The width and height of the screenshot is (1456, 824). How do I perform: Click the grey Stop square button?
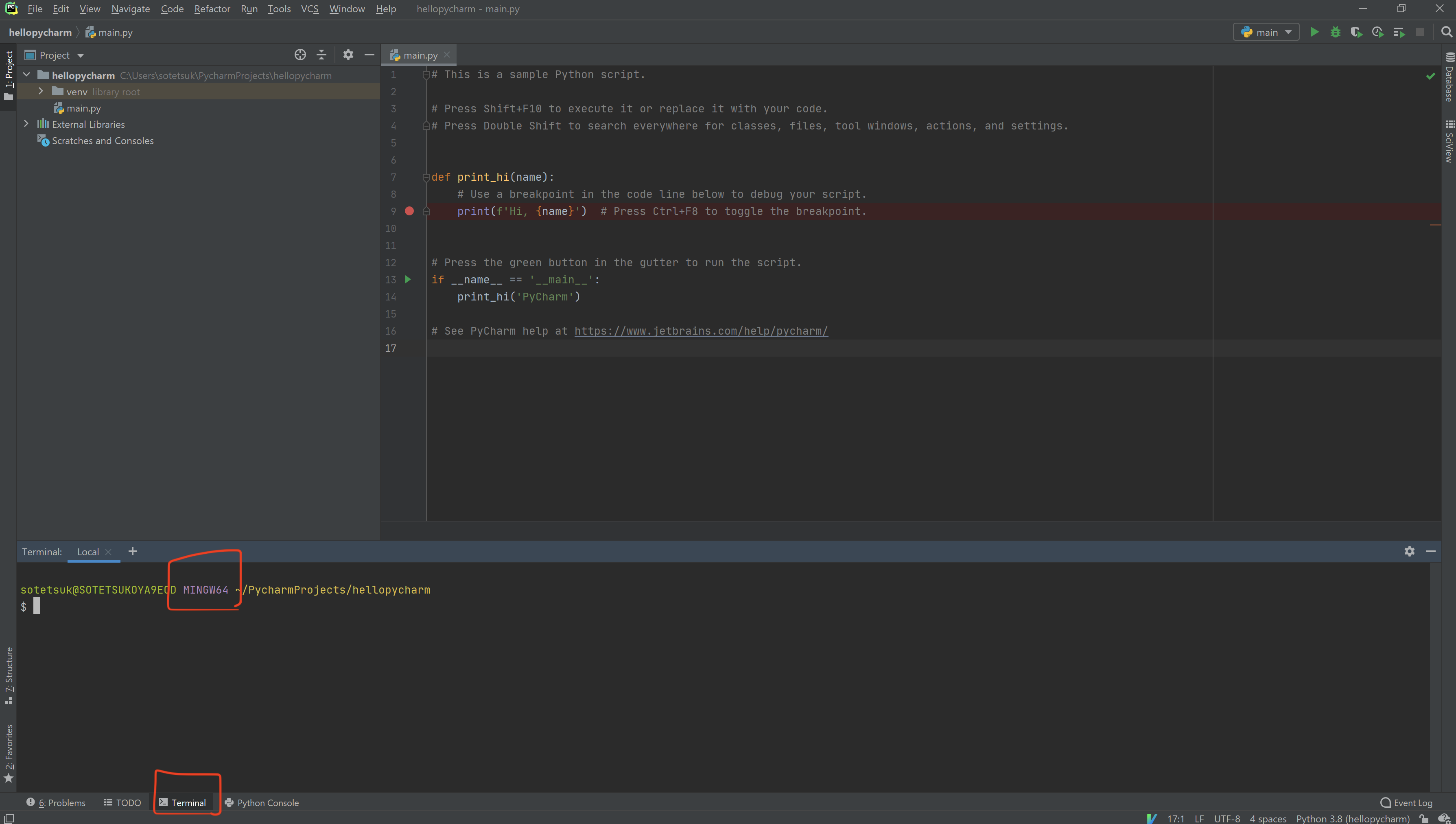pos(1420,32)
